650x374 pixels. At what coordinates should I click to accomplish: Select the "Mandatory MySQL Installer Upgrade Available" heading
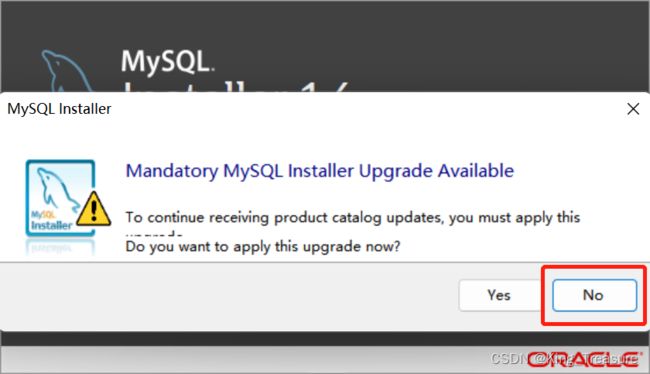pyautogui.click(x=320, y=171)
